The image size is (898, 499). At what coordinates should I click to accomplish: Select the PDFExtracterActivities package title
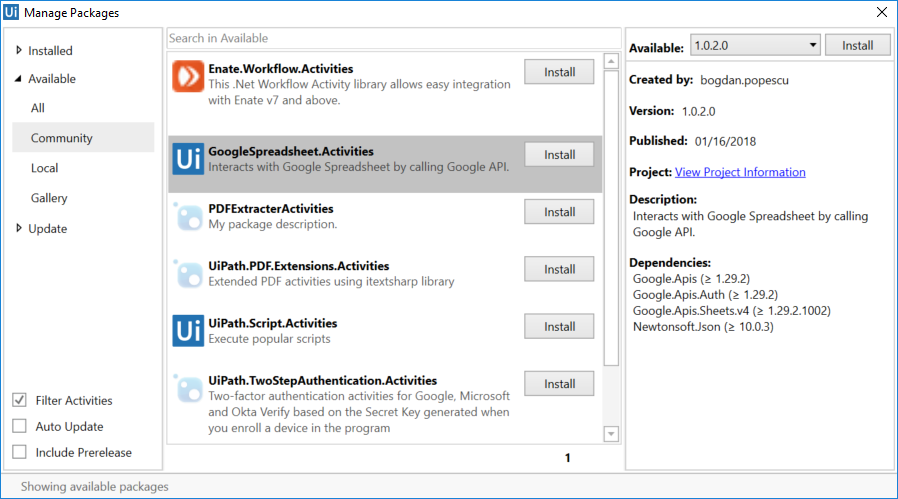(x=271, y=209)
